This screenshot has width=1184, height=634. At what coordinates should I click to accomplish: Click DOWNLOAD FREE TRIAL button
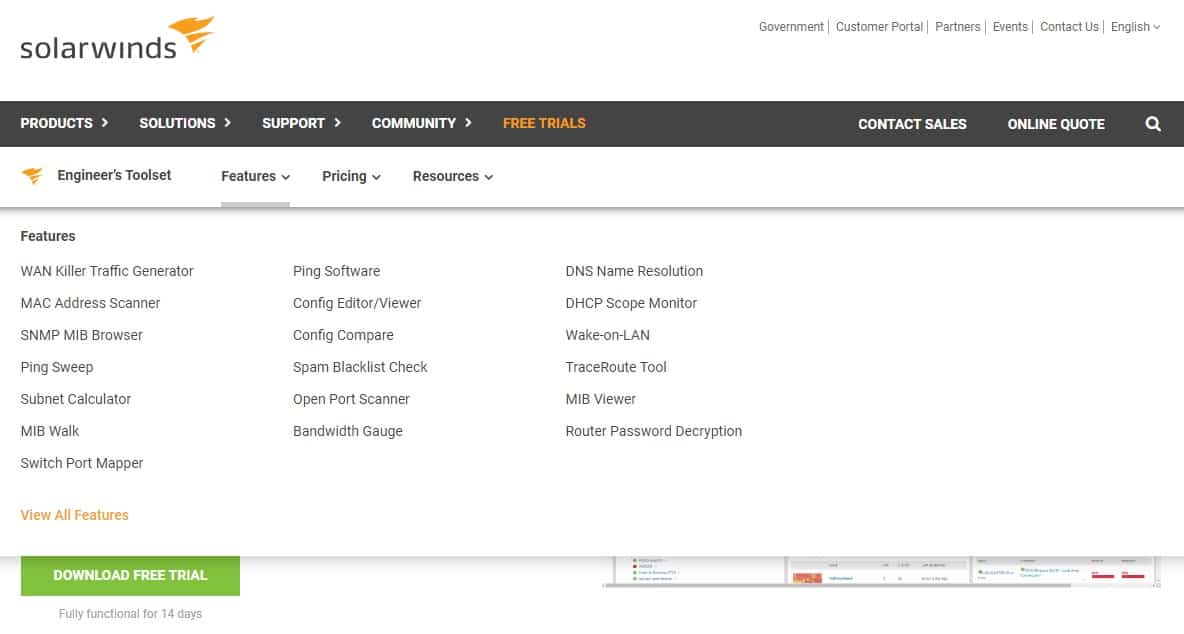coord(130,576)
